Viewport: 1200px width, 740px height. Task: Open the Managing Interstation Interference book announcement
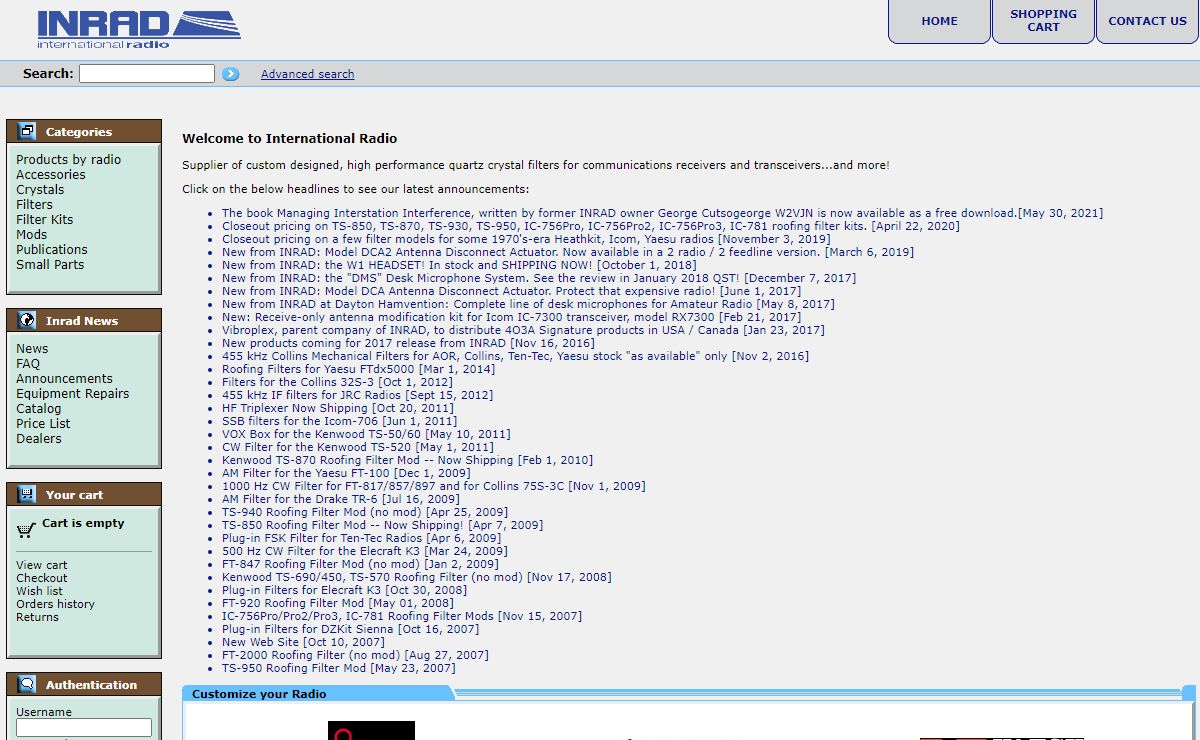pos(662,213)
